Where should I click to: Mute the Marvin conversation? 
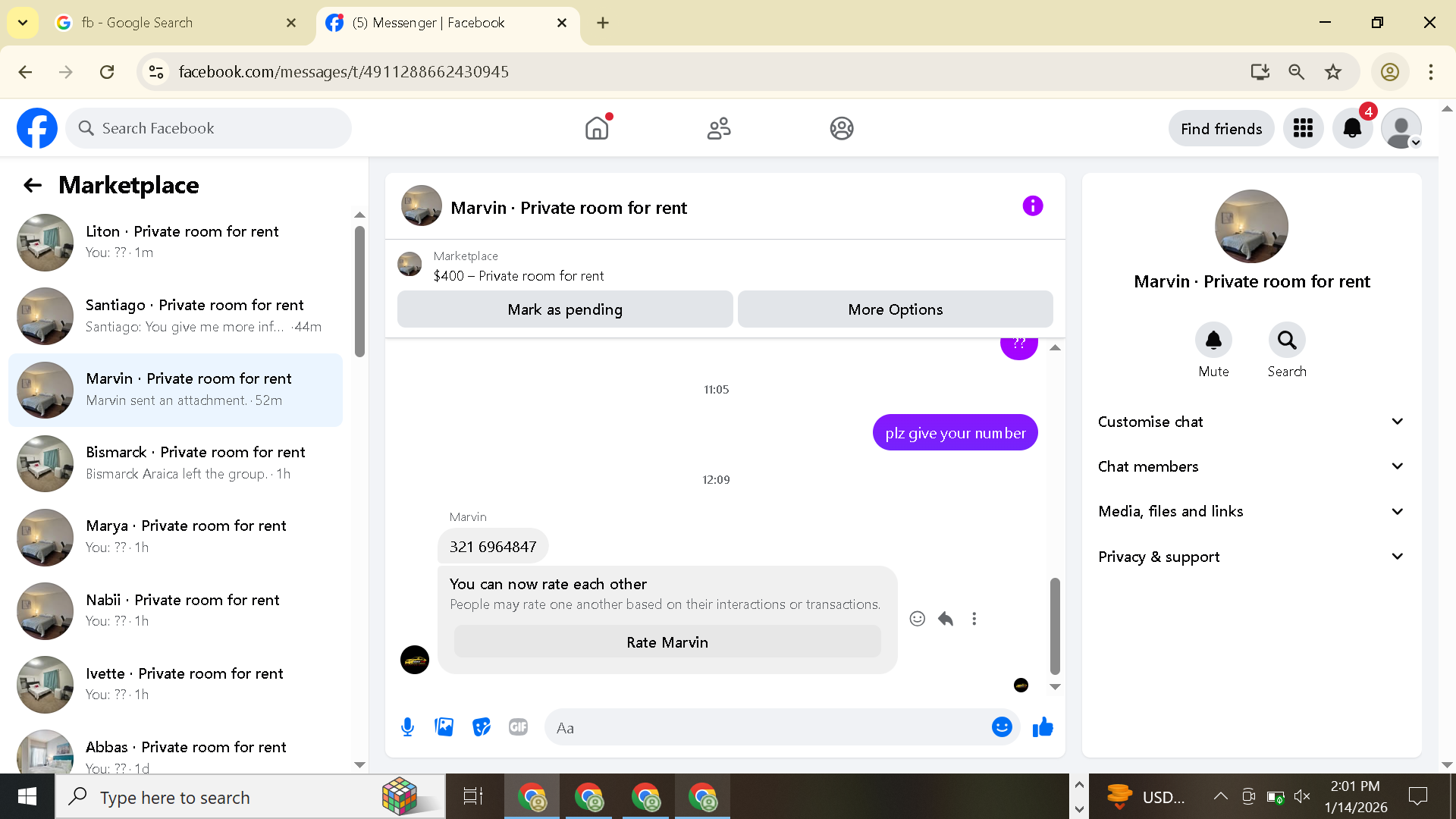click(x=1213, y=340)
